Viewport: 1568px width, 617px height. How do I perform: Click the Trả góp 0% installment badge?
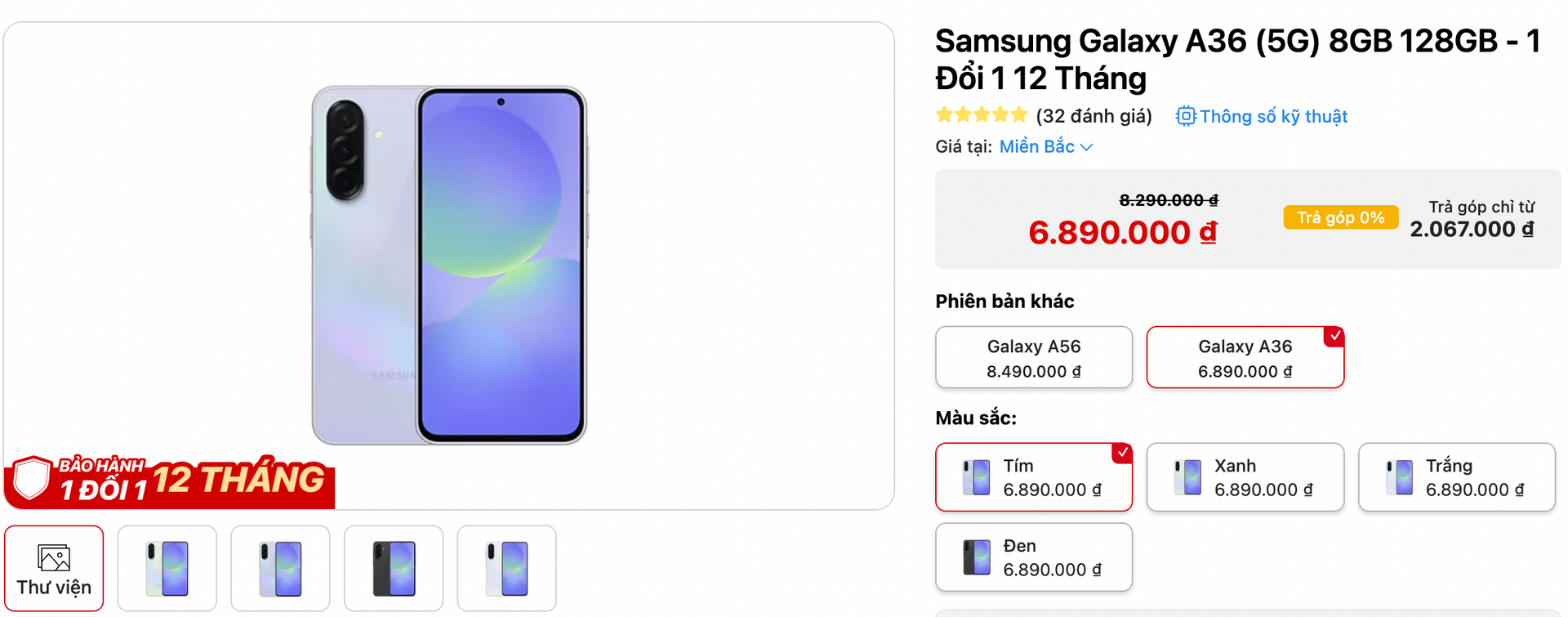(1340, 217)
